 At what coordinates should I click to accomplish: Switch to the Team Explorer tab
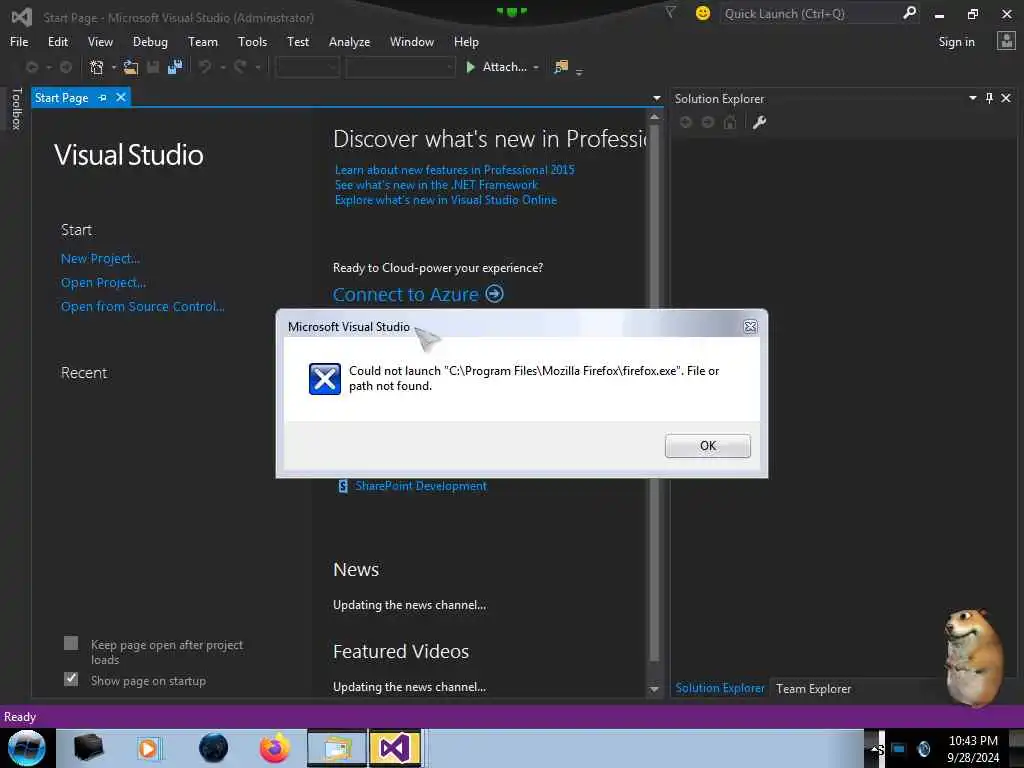tap(813, 688)
